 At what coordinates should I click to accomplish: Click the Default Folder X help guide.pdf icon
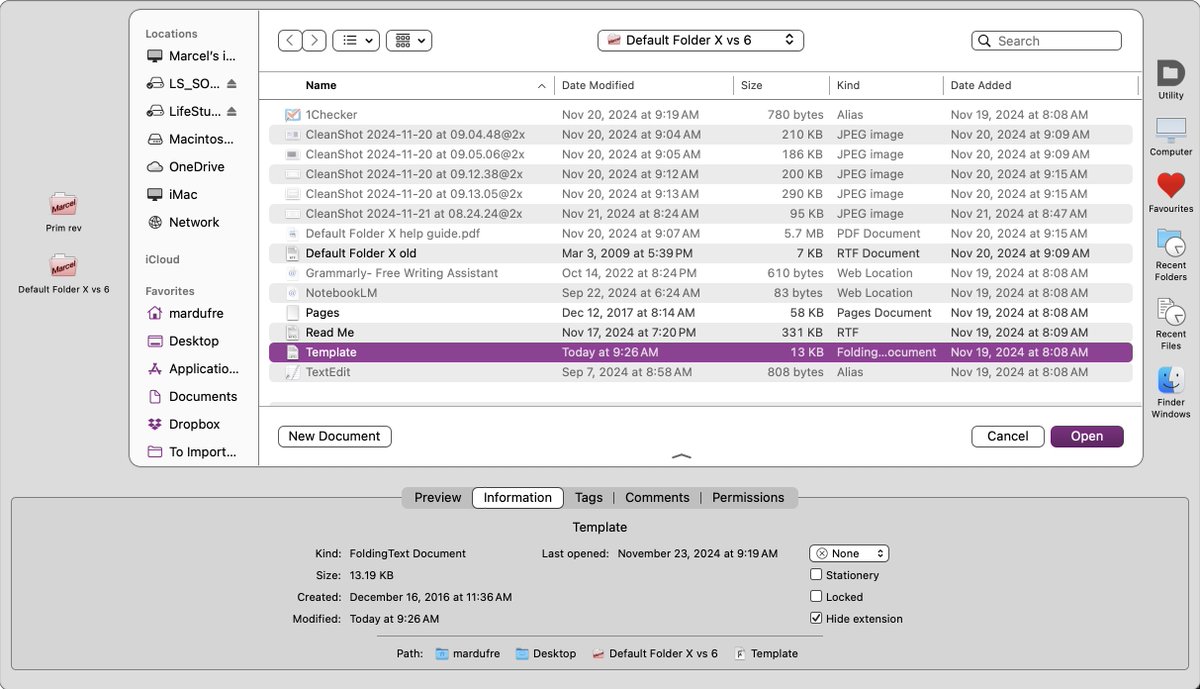point(292,233)
